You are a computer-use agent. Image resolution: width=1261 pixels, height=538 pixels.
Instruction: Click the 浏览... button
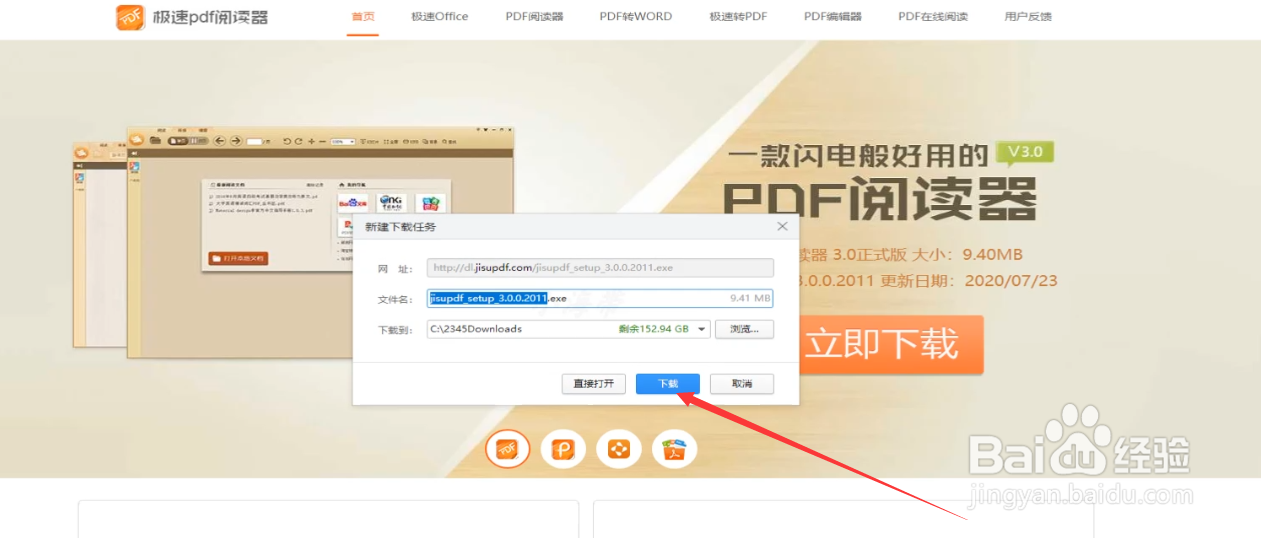pyautogui.click(x=745, y=328)
